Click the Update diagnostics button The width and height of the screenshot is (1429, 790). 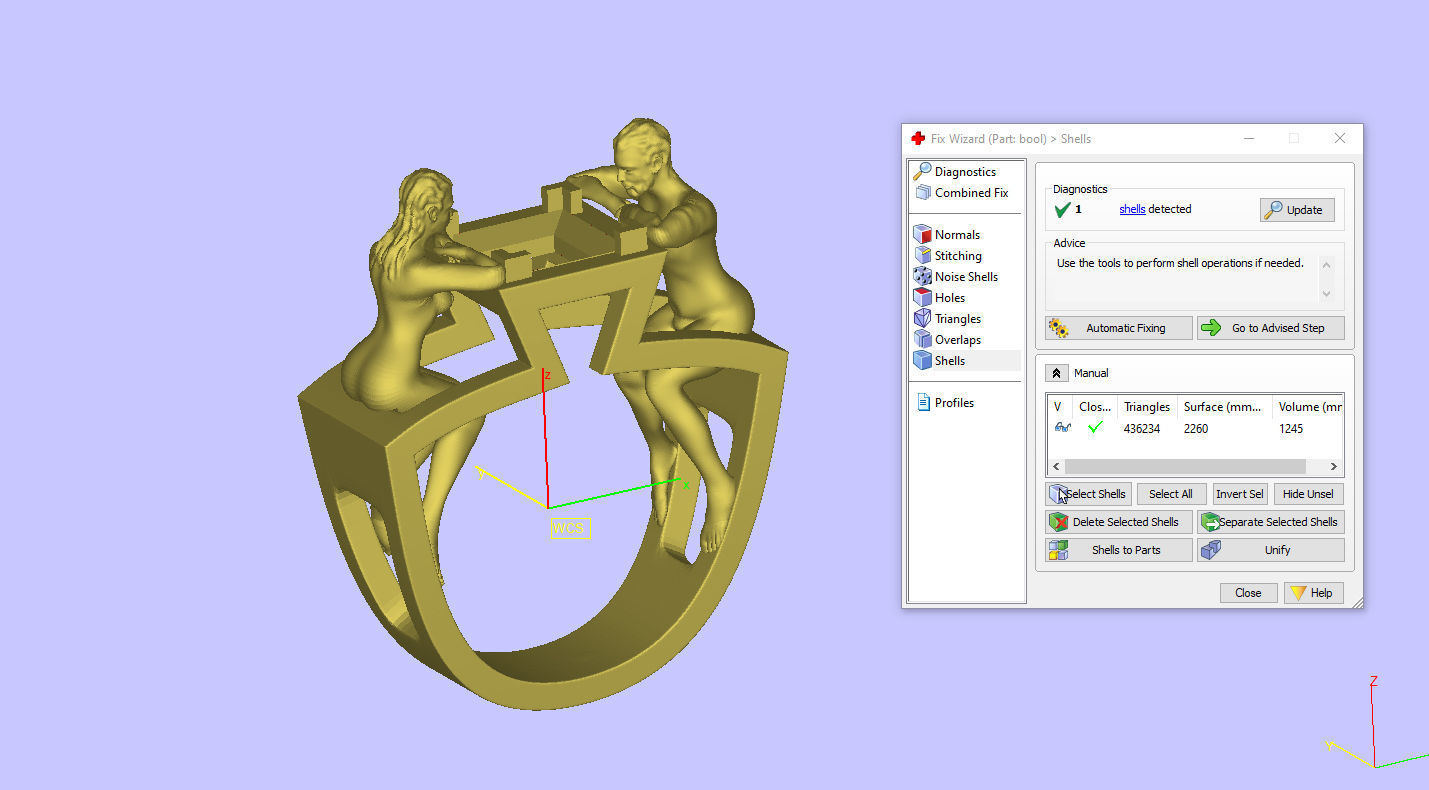pyautogui.click(x=1297, y=210)
